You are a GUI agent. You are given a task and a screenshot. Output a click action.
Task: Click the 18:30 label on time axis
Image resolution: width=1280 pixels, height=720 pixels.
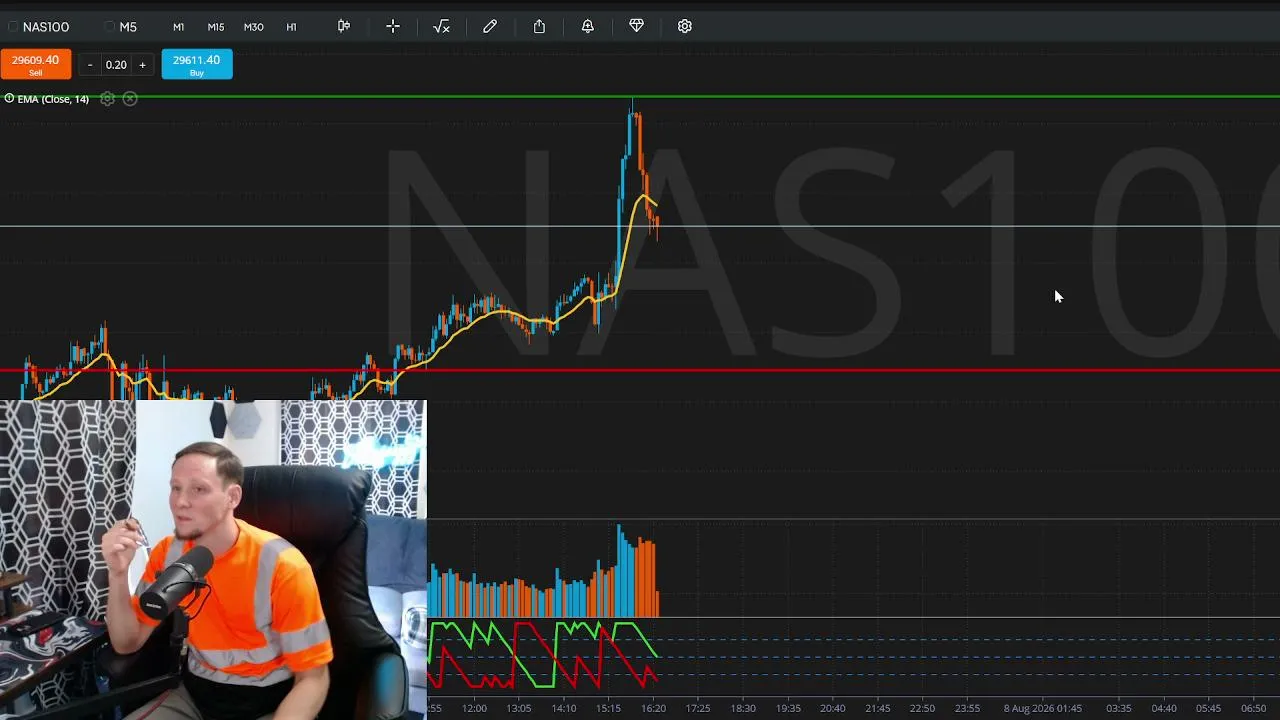coord(743,708)
